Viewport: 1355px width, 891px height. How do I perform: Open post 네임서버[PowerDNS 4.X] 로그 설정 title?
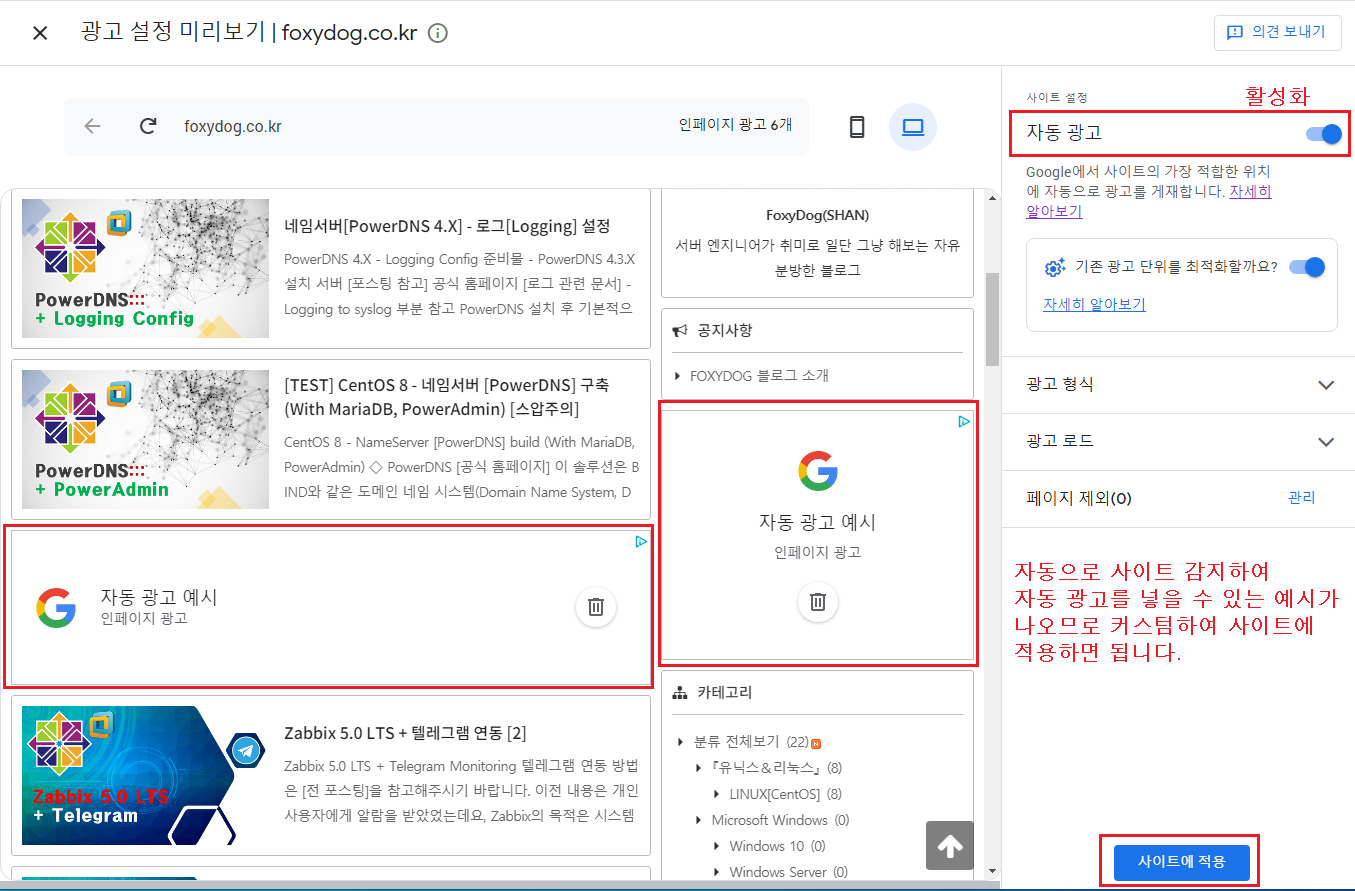(447, 225)
